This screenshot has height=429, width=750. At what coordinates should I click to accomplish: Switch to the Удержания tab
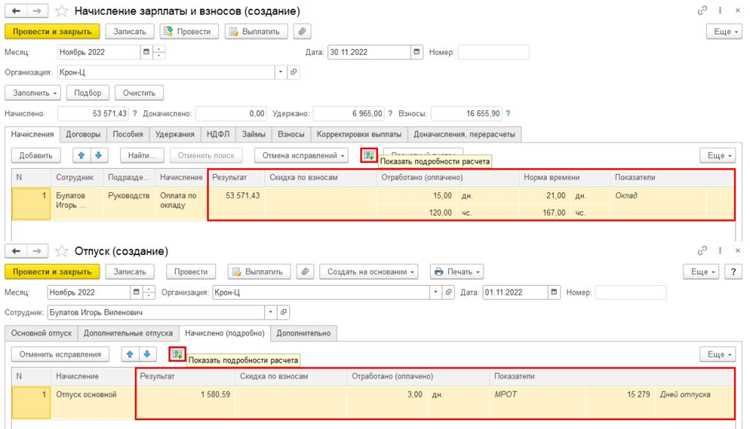coord(175,134)
